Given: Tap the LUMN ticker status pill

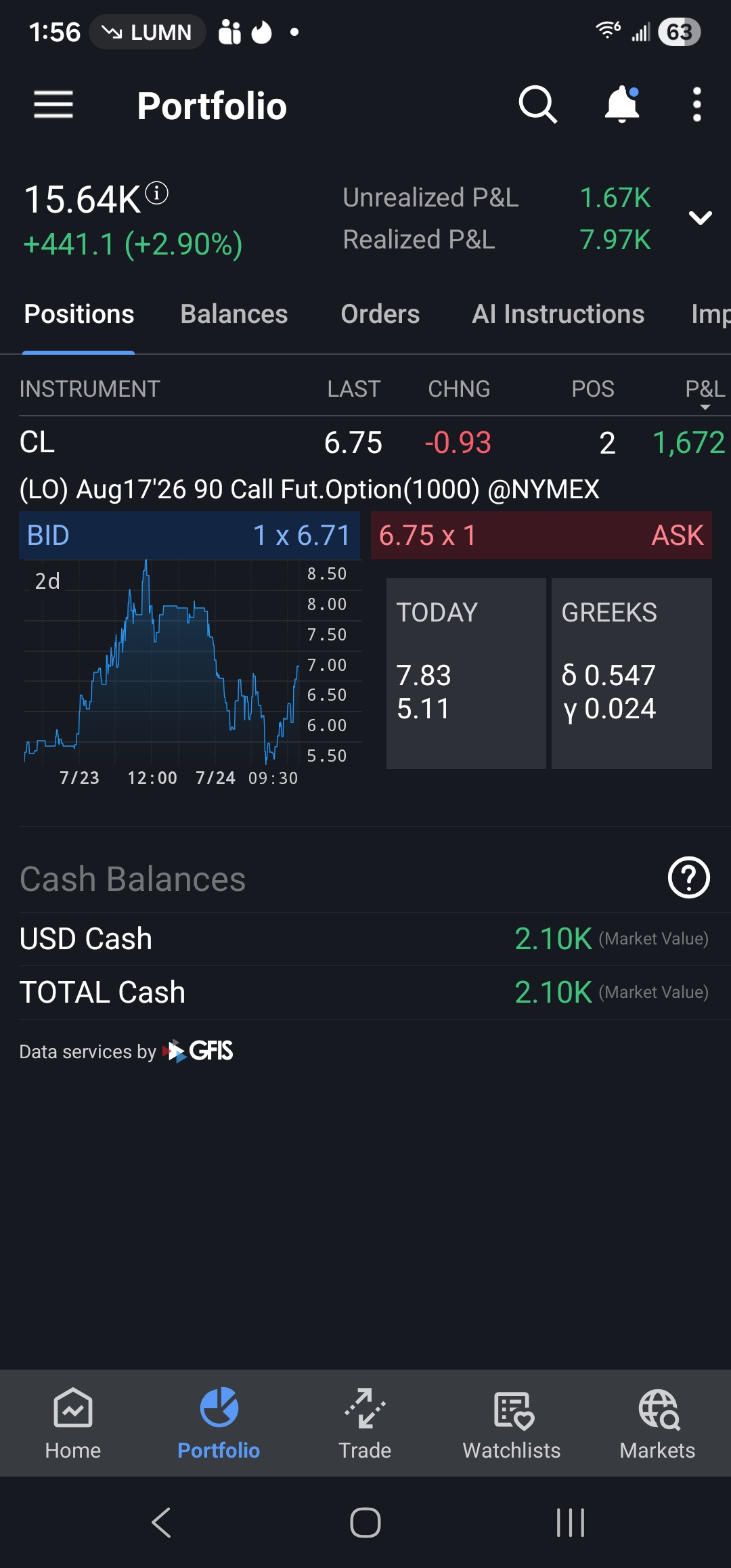Looking at the screenshot, I should [147, 32].
